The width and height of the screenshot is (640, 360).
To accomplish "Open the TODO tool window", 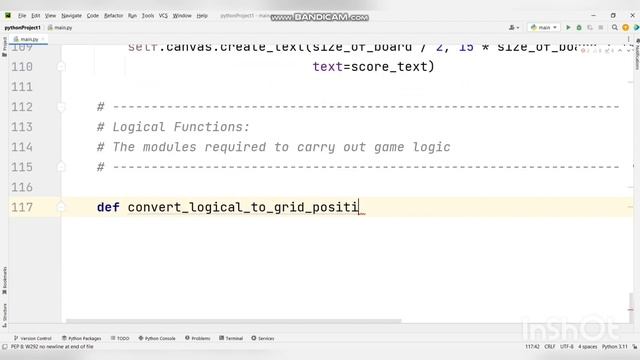I will click(x=120, y=338).
